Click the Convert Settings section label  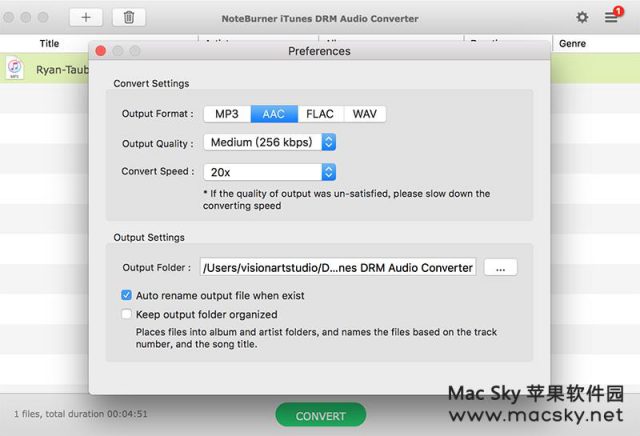(x=151, y=83)
